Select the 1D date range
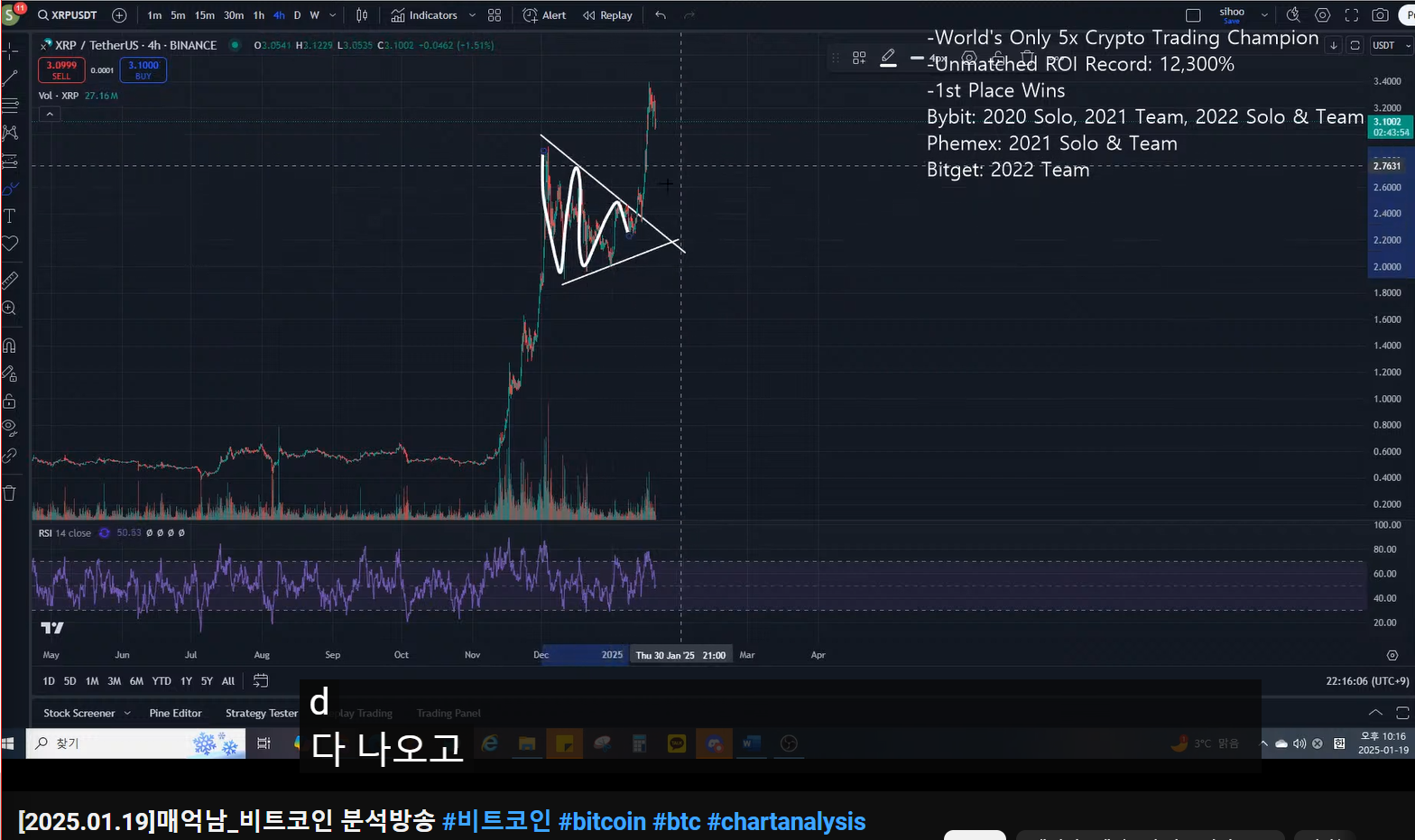The image size is (1415, 840). pos(49,681)
